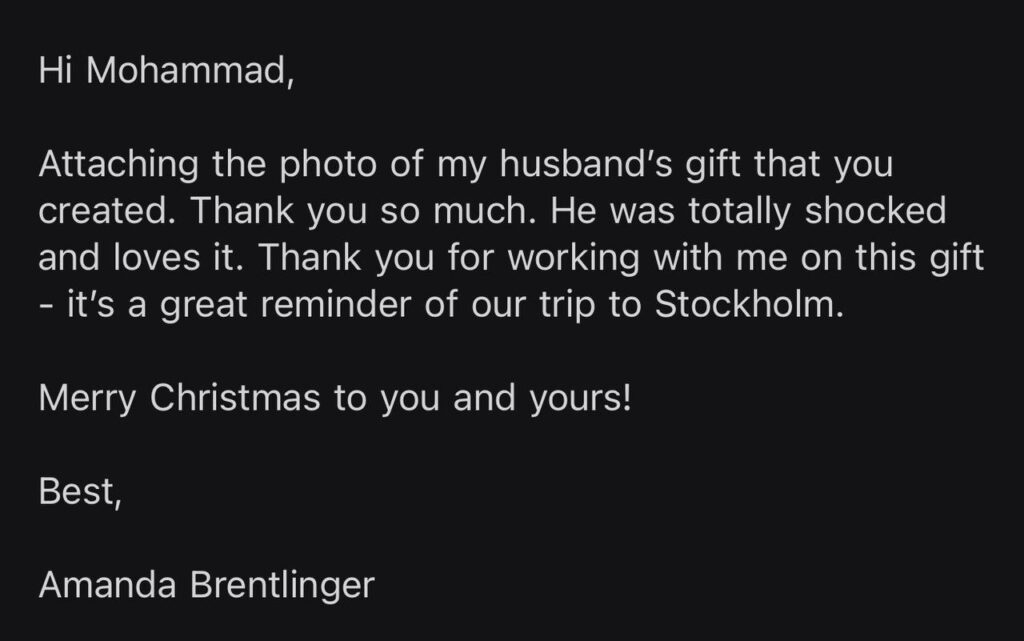This screenshot has height=641, width=1024.
Task: Click the first name "Amanda" in the signature
Action: point(106,585)
